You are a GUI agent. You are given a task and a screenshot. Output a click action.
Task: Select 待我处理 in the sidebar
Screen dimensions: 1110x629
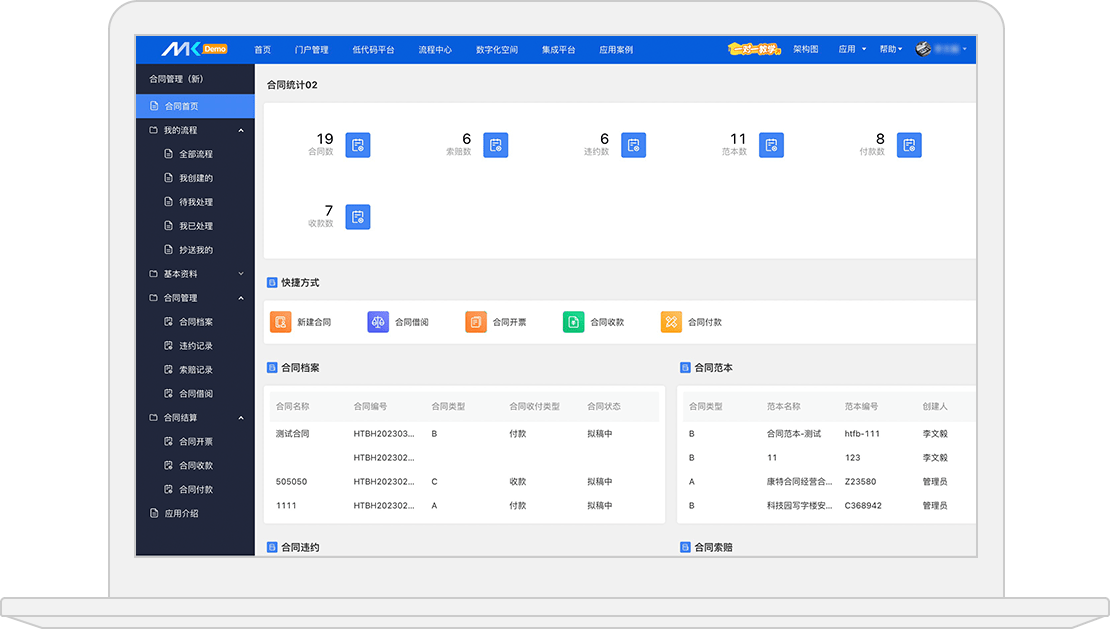[x=196, y=202]
